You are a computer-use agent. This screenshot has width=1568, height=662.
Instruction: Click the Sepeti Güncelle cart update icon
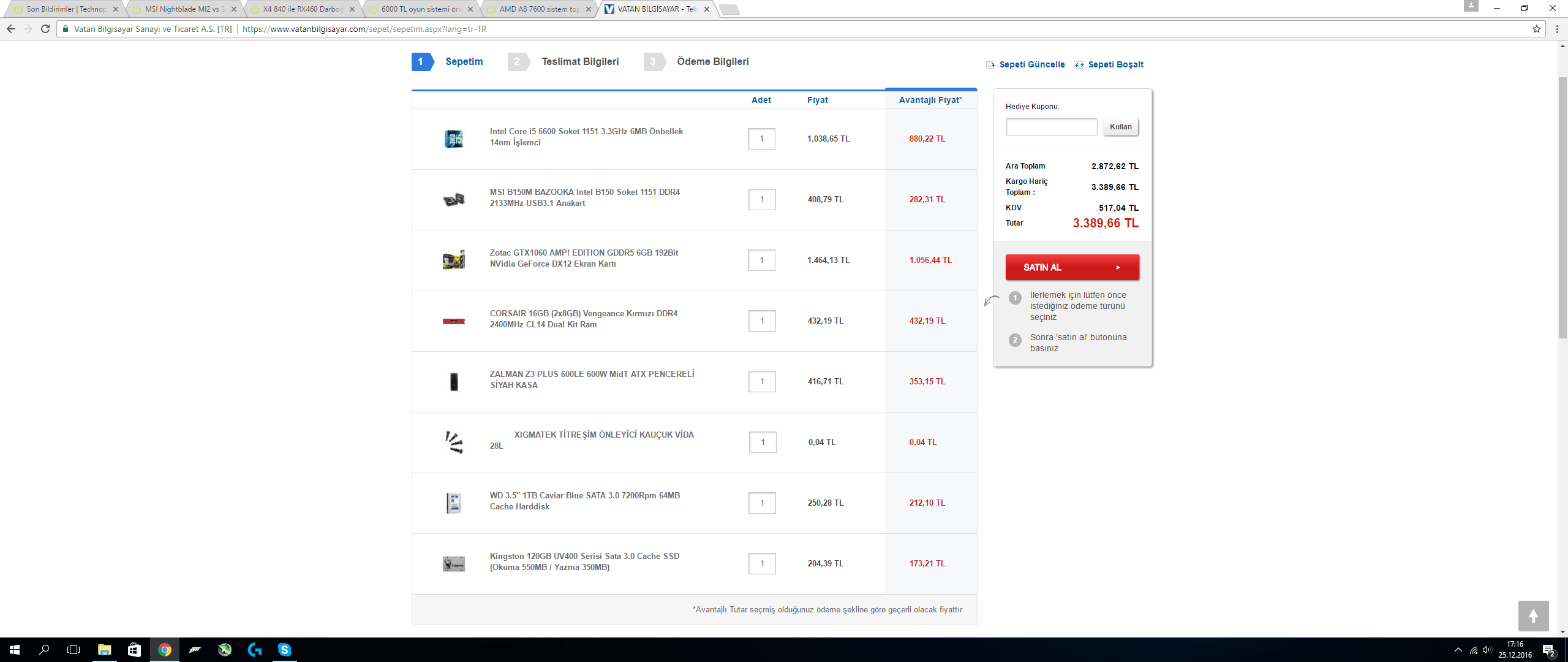tap(990, 65)
